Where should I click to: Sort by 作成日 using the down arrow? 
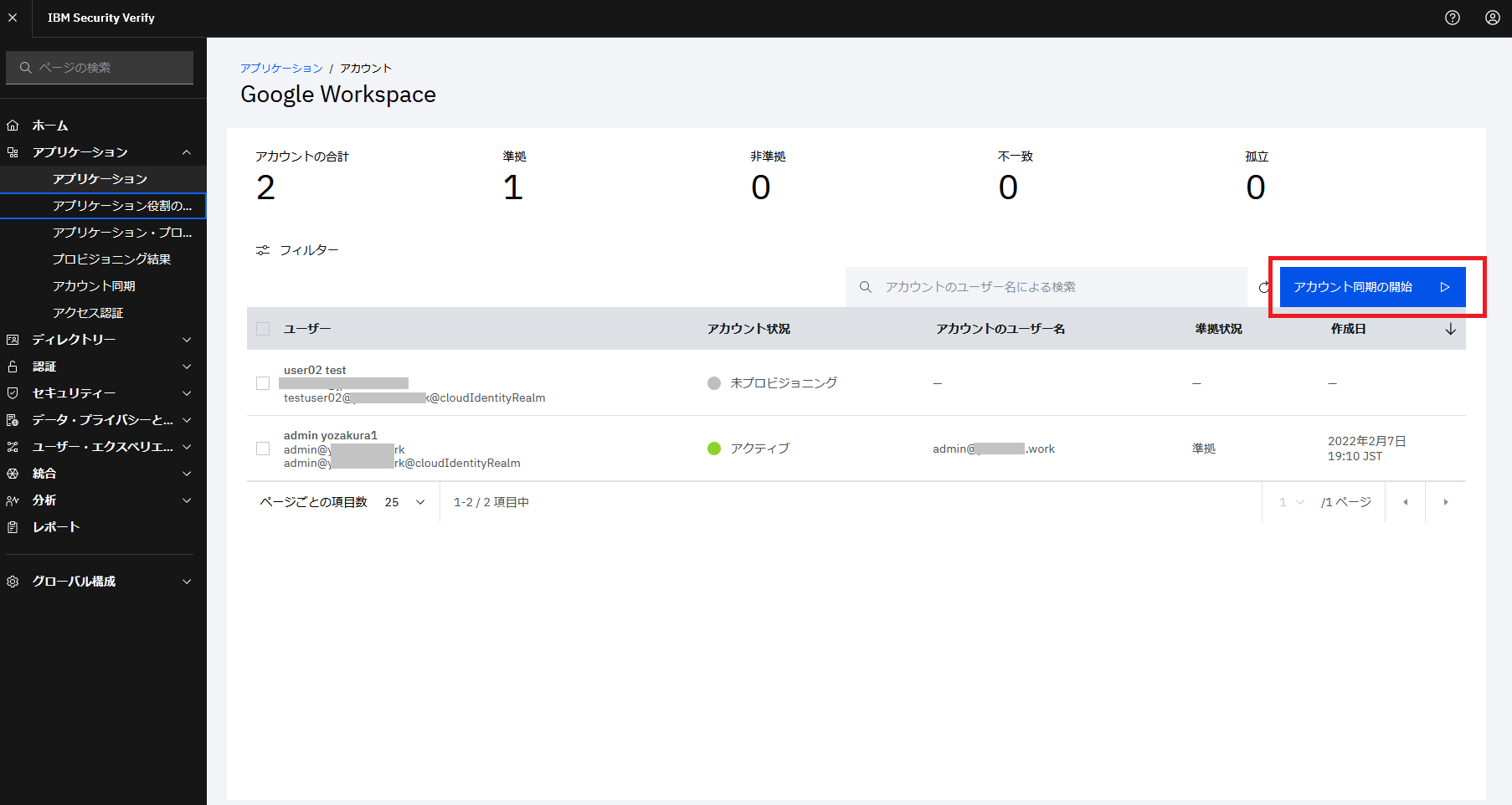(1451, 329)
